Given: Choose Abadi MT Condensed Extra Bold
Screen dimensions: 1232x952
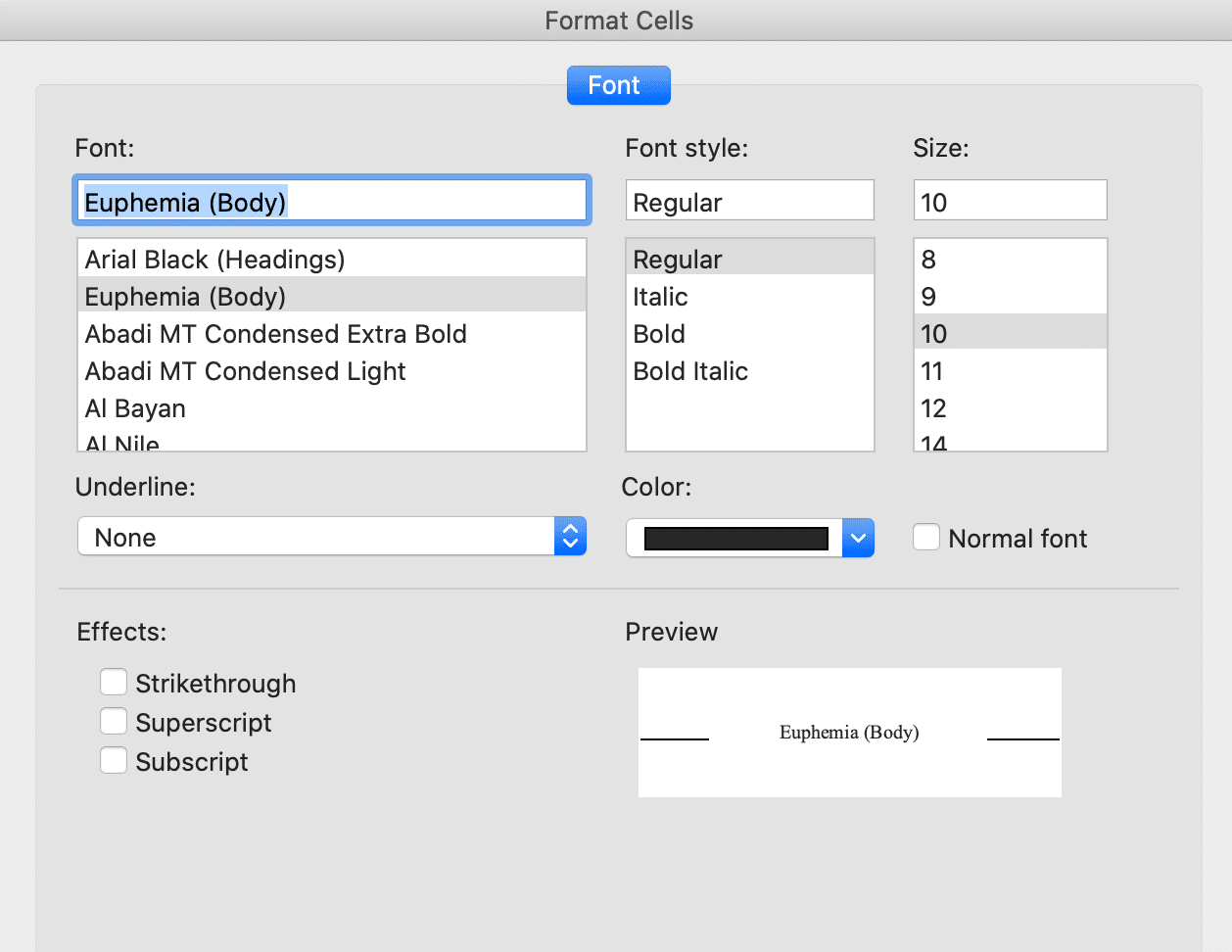Looking at the screenshot, I should click(x=275, y=334).
